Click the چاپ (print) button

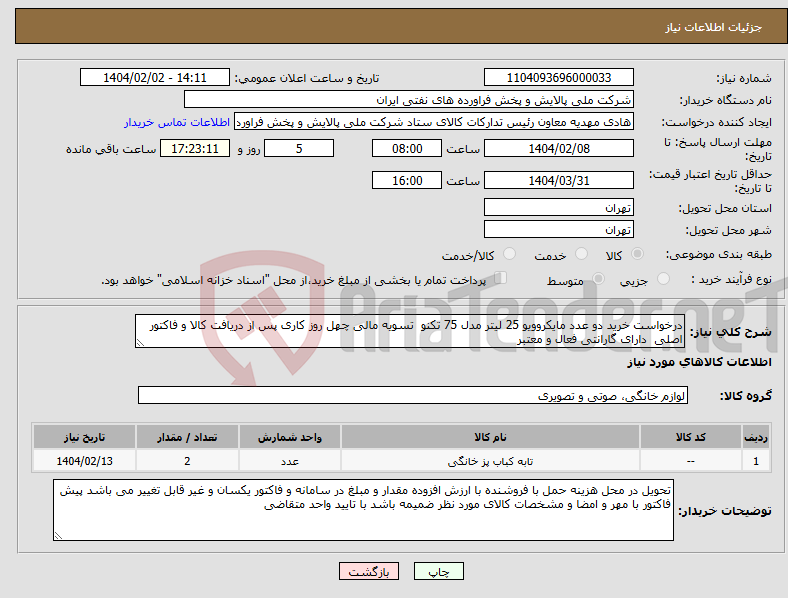pos(438,571)
